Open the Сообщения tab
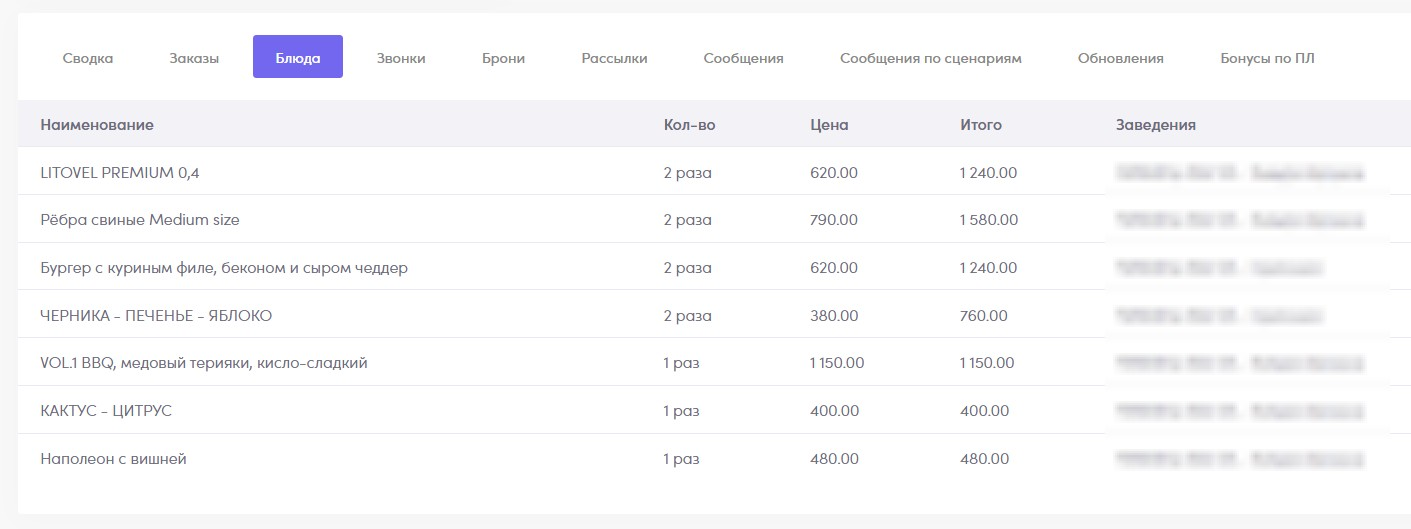This screenshot has width=1411, height=529. [743, 58]
